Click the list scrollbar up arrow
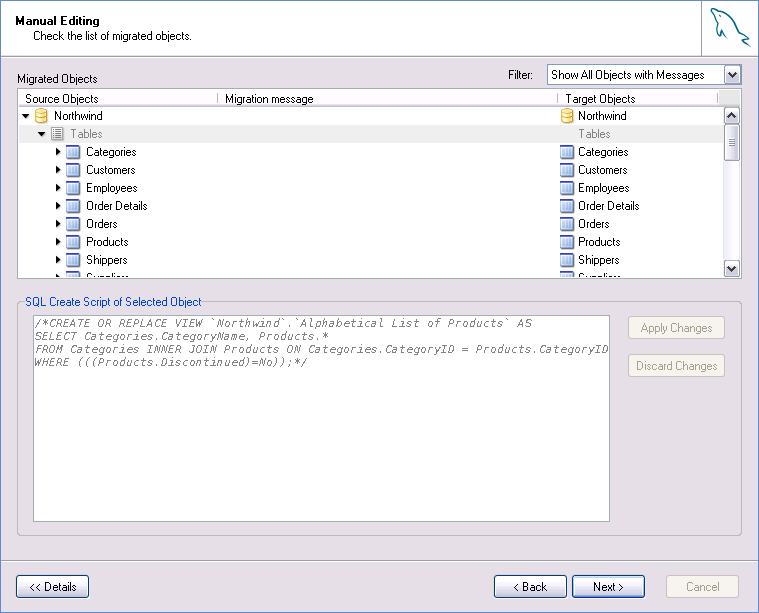The height and width of the screenshot is (613, 759). tap(731, 116)
